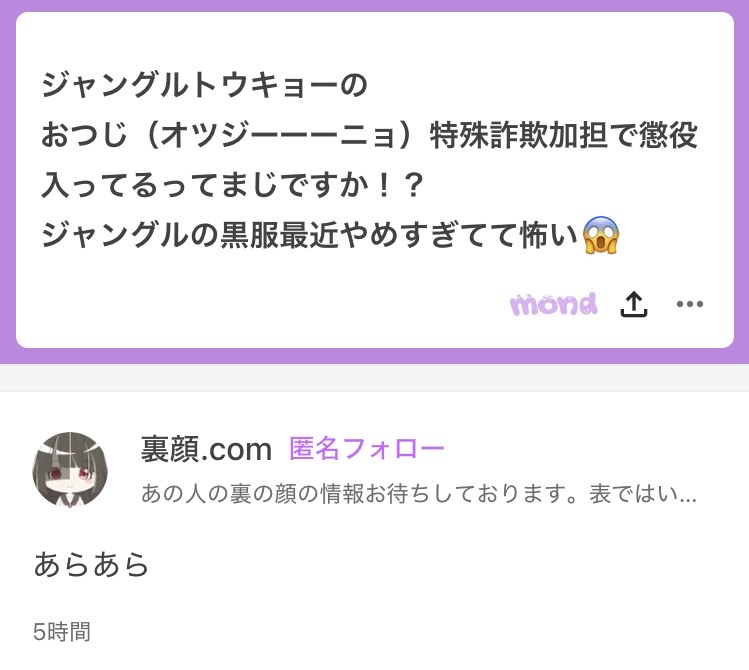Click the phrase 特殊詐欺加担で懲役
The image size is (749, 670).
[x=564, y=135]
